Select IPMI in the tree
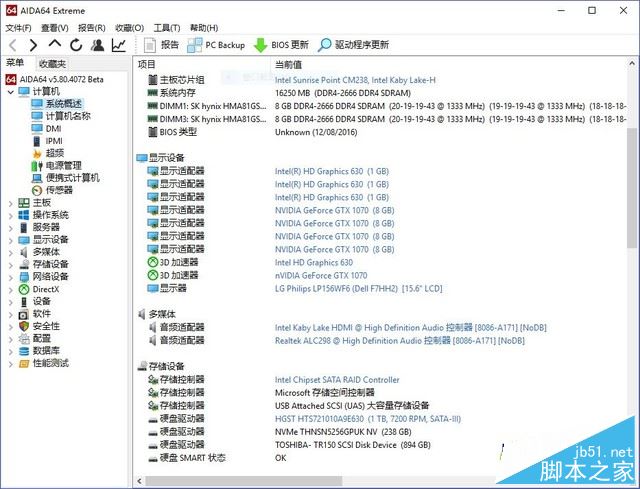 [53, 141]
